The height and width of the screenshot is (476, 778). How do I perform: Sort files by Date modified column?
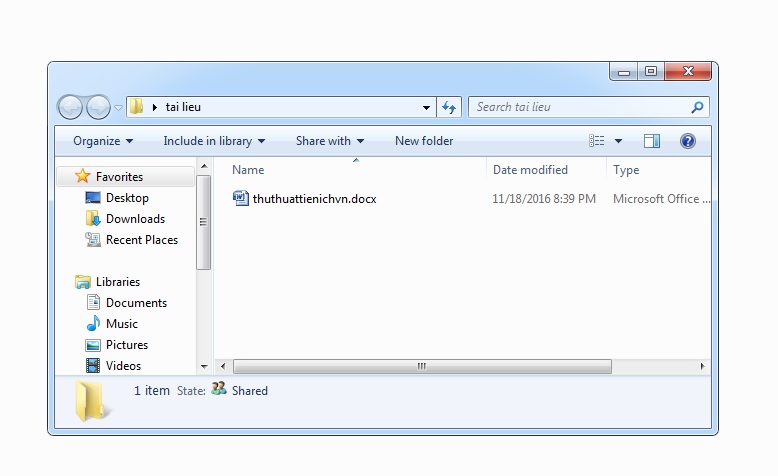coord(530,170)
